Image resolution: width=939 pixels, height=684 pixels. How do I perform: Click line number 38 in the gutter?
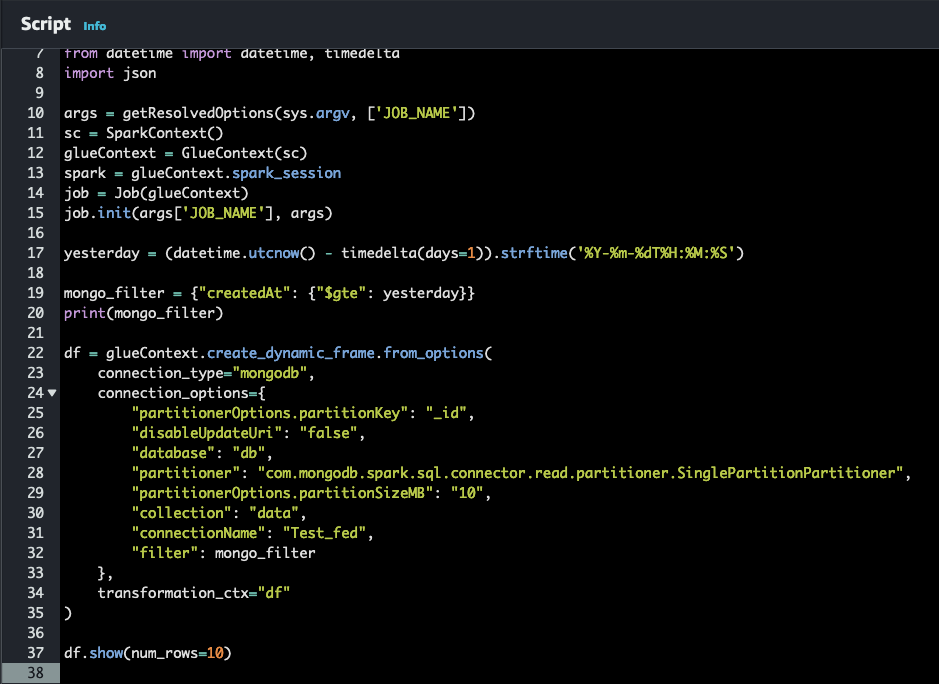(x=35, y=673)
